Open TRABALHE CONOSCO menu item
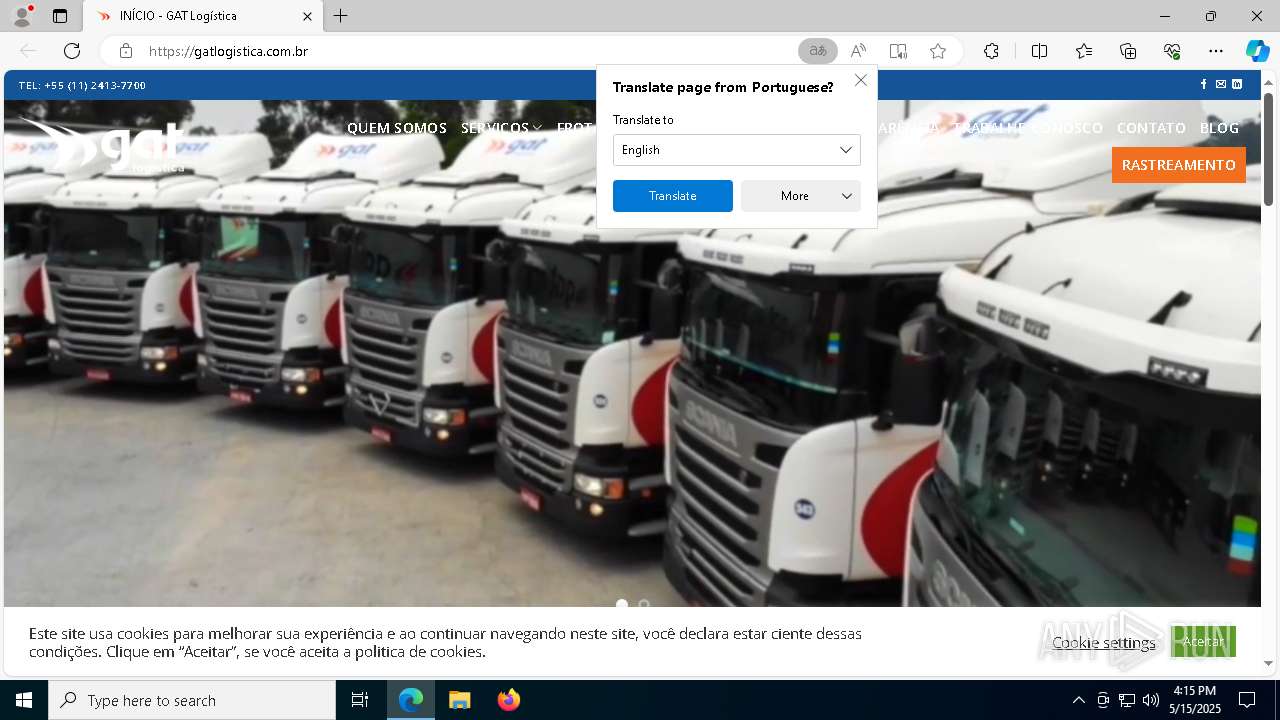1280x720 pixels. coord(1029,128)
